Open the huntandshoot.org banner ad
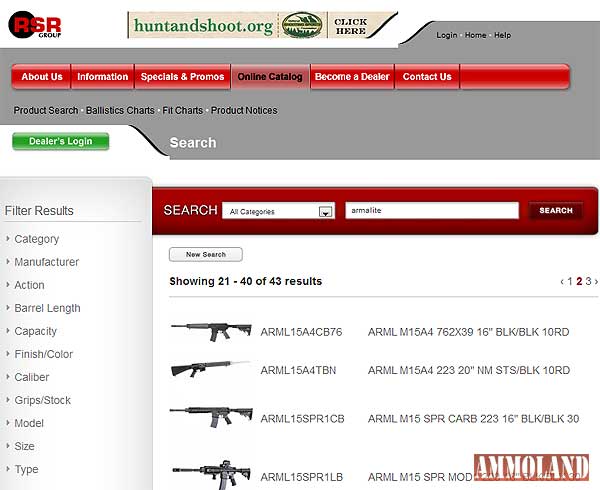Image resolution: width=600 pixels, height=490 pixels. [262, 25]
